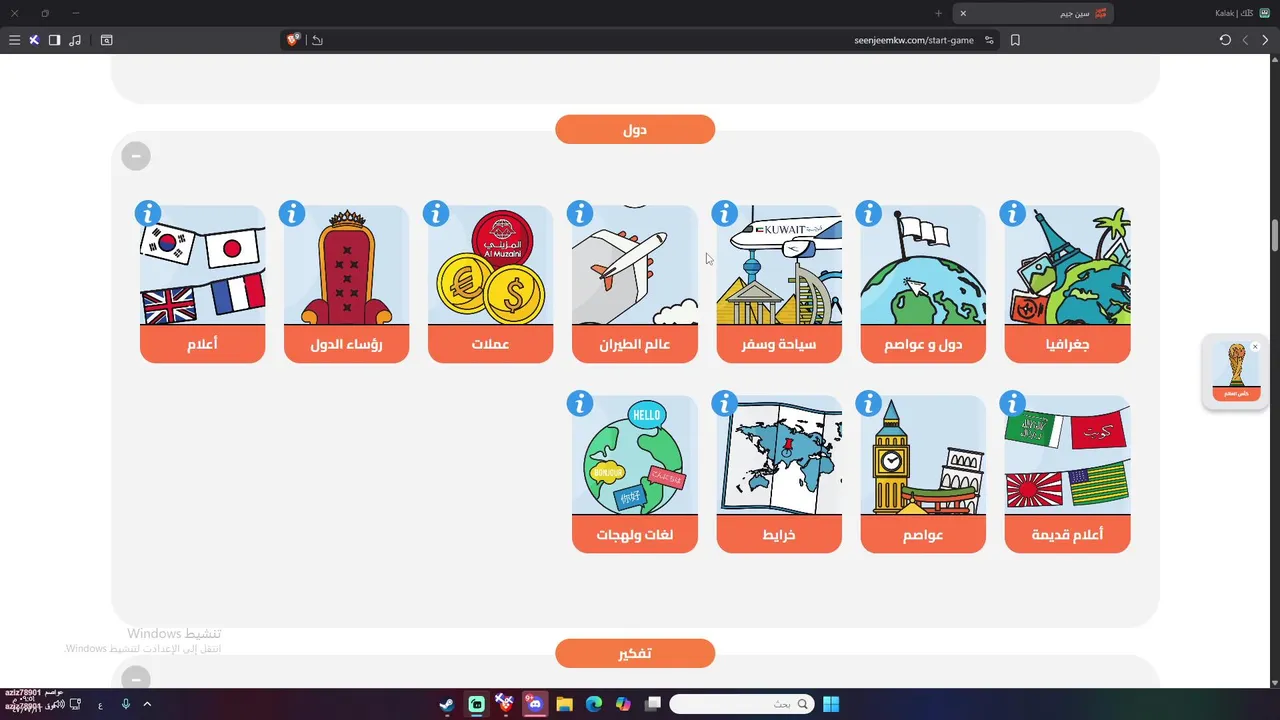Open the World Cup floating widget
Screen dimensions: 1280x720
(x=1236, y=373)
